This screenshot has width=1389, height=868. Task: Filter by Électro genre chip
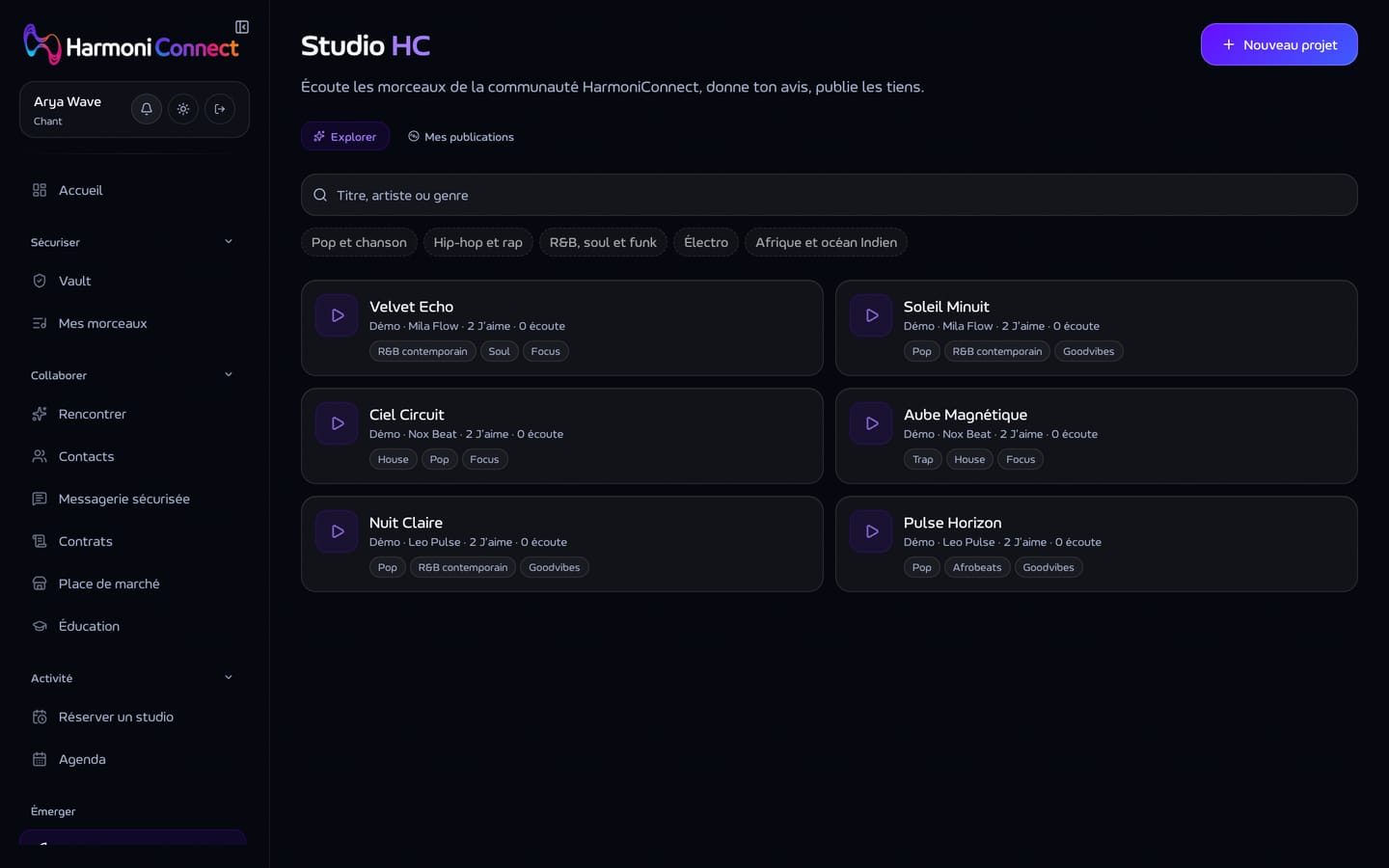706,242
